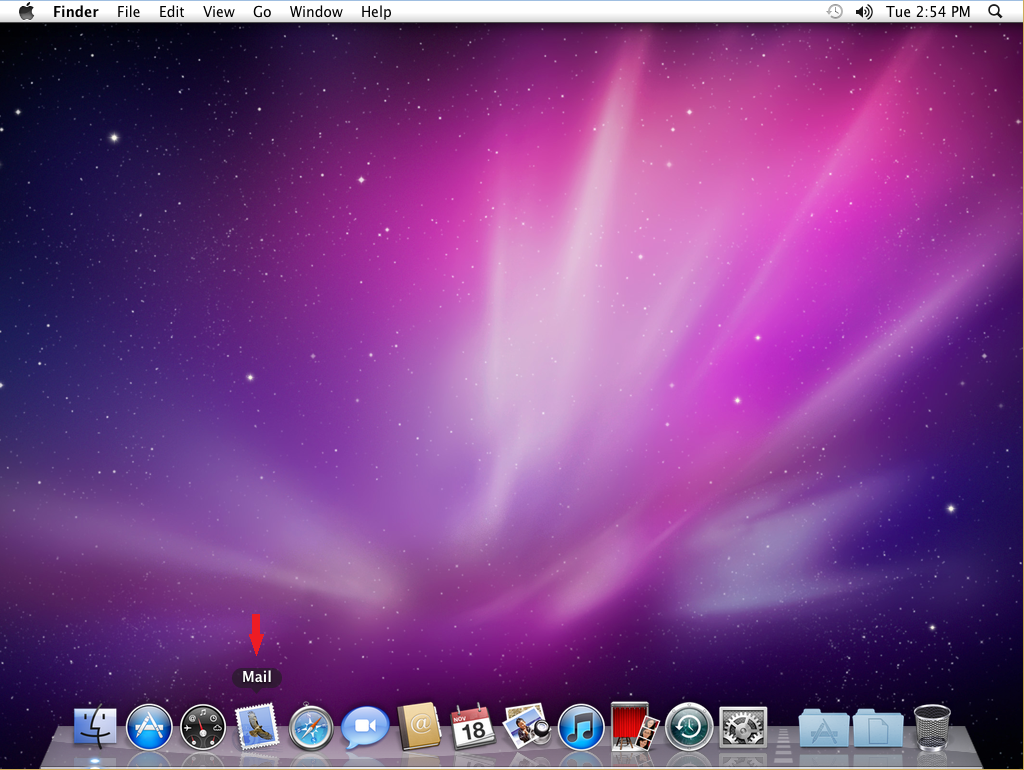
Task: Open the Dashboard widget app
Action: 204,727
